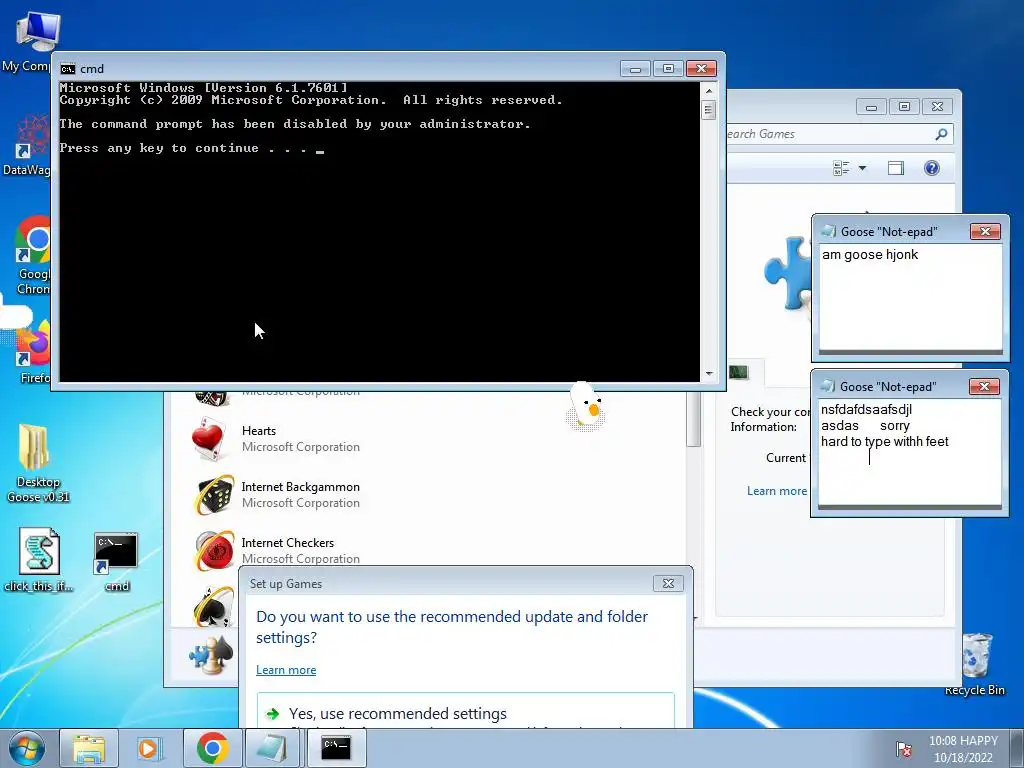
Task: Switch to Chrome in the taskbar
Action: 212,748
